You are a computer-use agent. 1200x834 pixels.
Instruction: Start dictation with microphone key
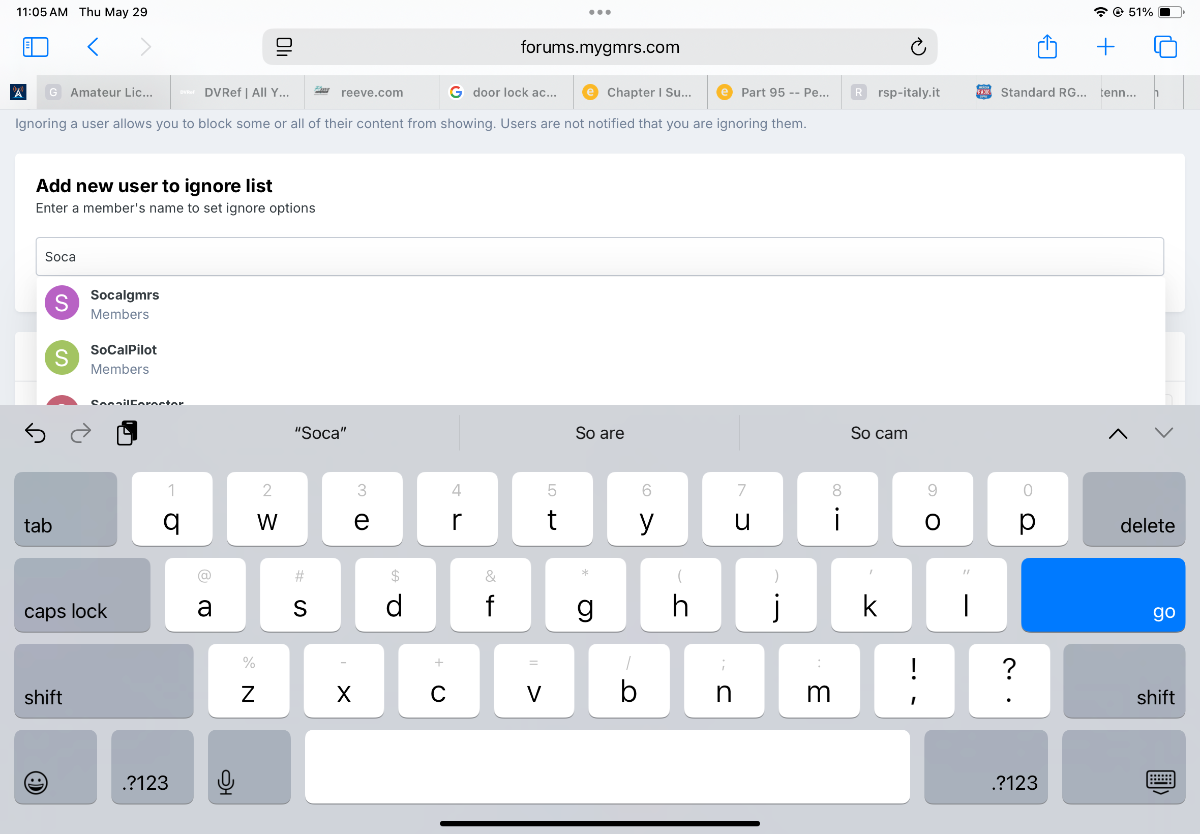[x=226, y=782]
